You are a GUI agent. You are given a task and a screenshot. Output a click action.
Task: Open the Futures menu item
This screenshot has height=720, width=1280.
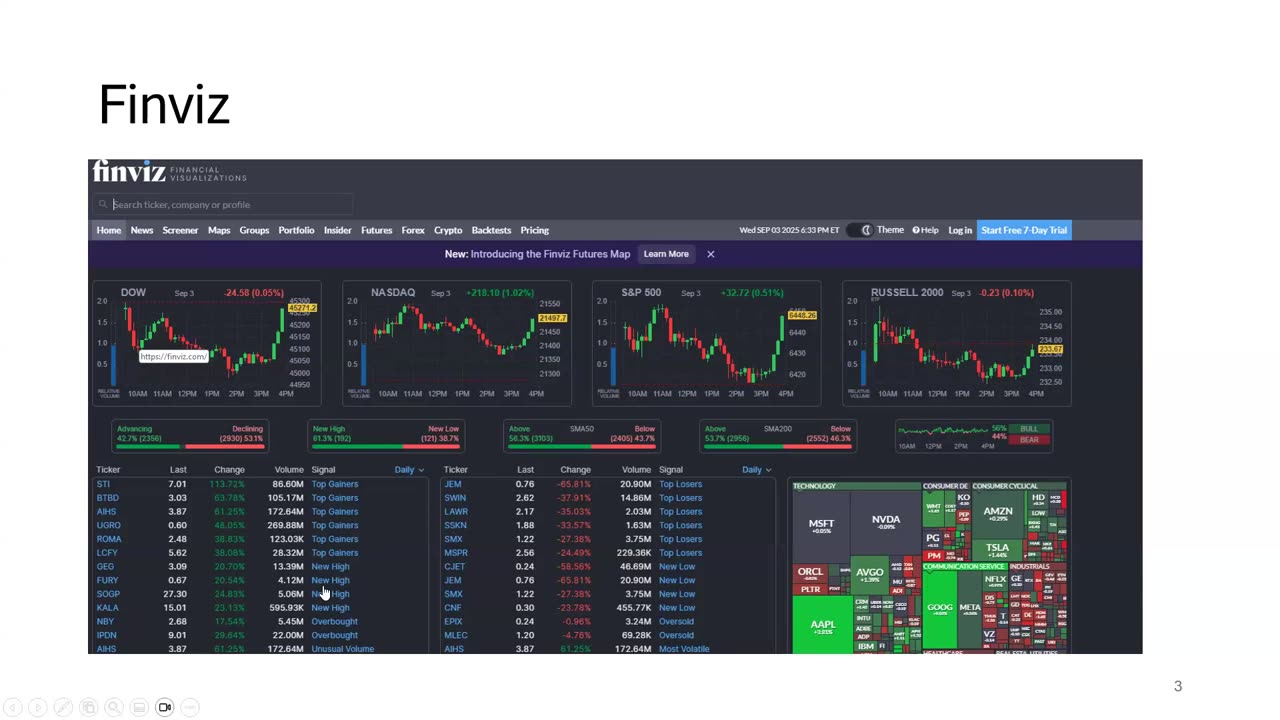pos(377,230)
